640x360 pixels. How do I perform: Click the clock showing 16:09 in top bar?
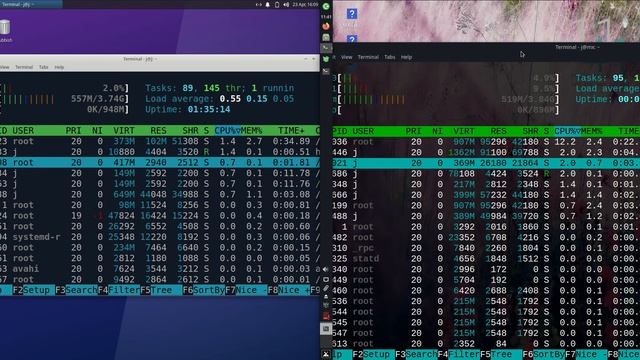pos(305,4)
